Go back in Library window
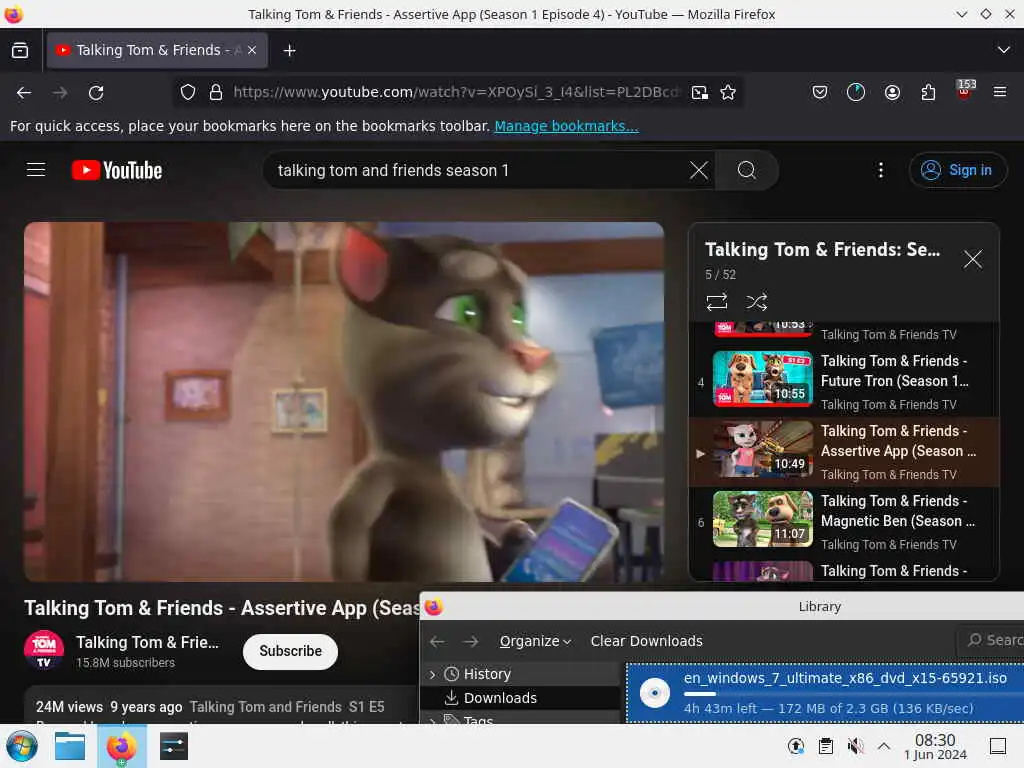The height and width of the screenshot is (768, 1024). tap(437, 641)
